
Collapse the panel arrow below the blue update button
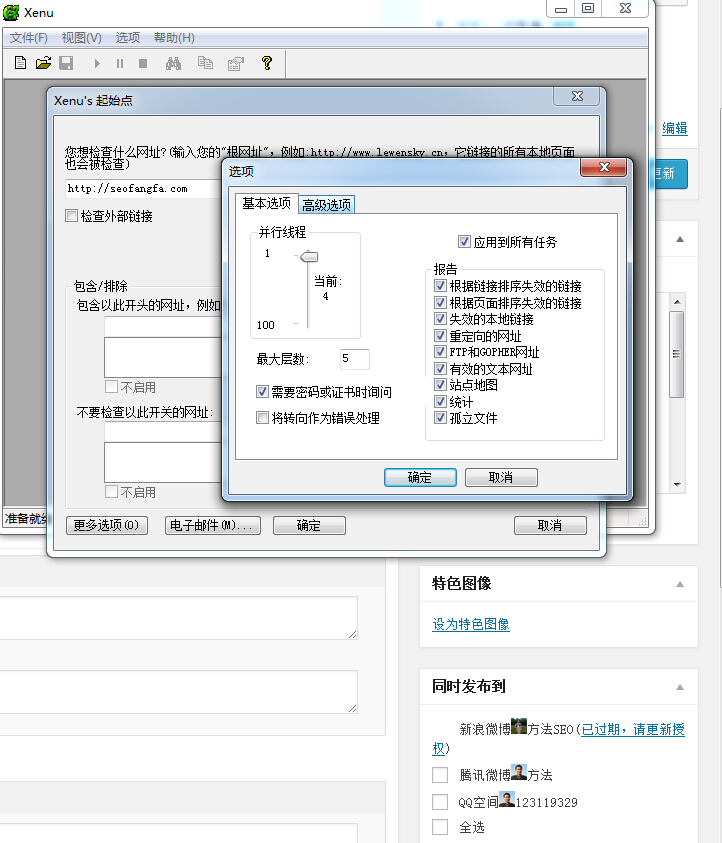pos(680,239)
